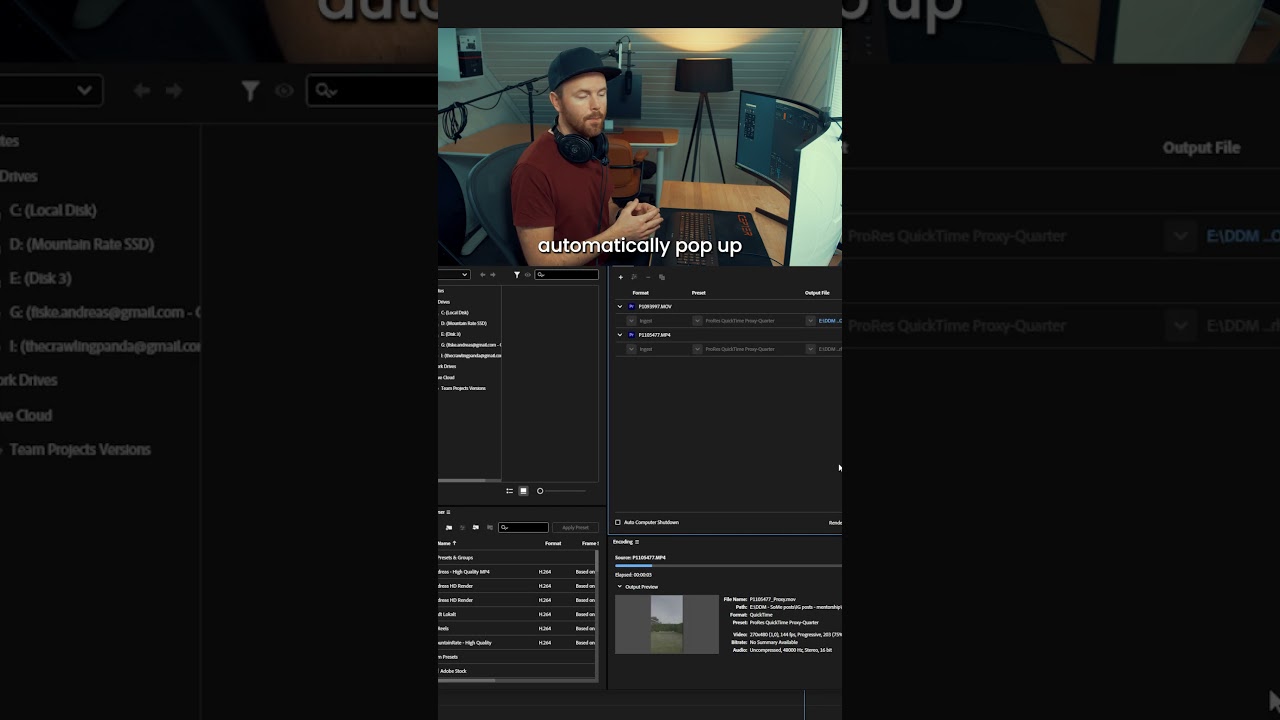
Task: Select the Presets & Groups row
Action: (516, 558)
